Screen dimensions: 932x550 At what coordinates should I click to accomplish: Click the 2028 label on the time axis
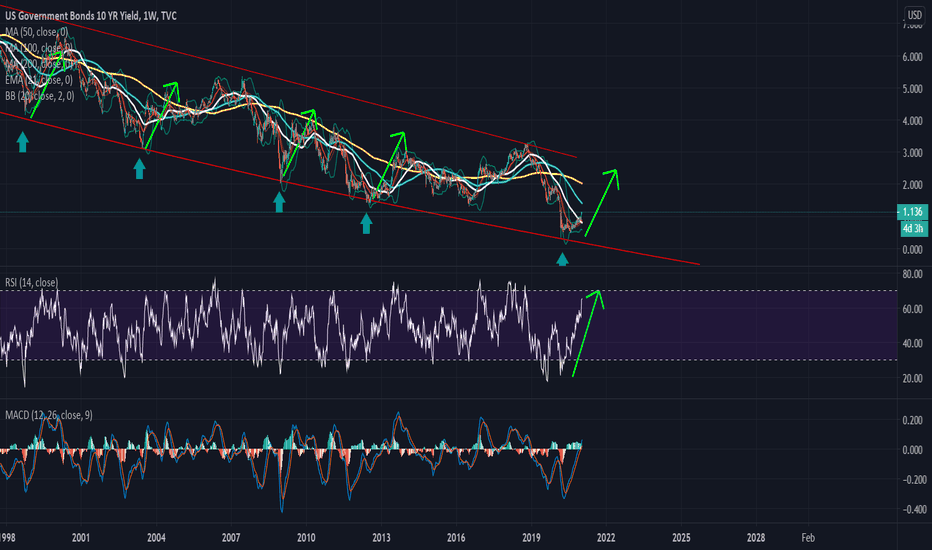[x=756, y=538]
